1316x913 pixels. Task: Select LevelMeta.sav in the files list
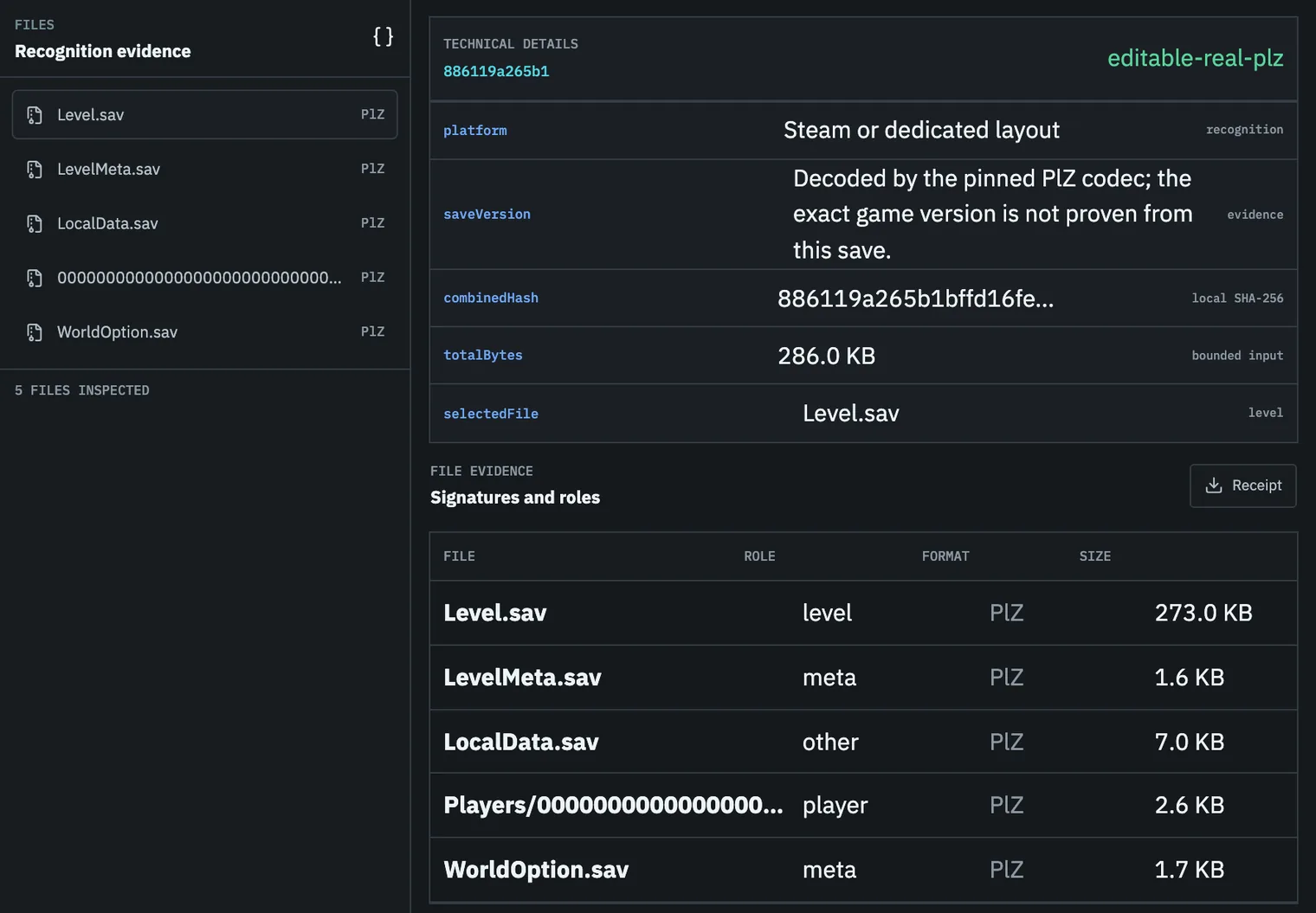[x=205, y=169]
